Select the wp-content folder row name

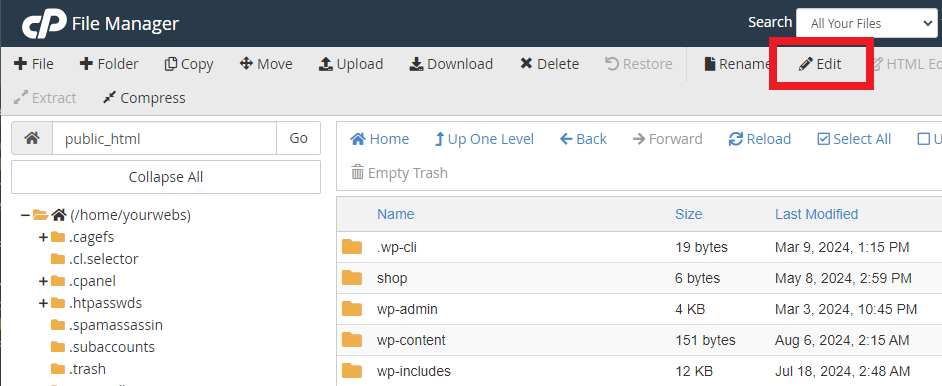(x=411, y=340)
